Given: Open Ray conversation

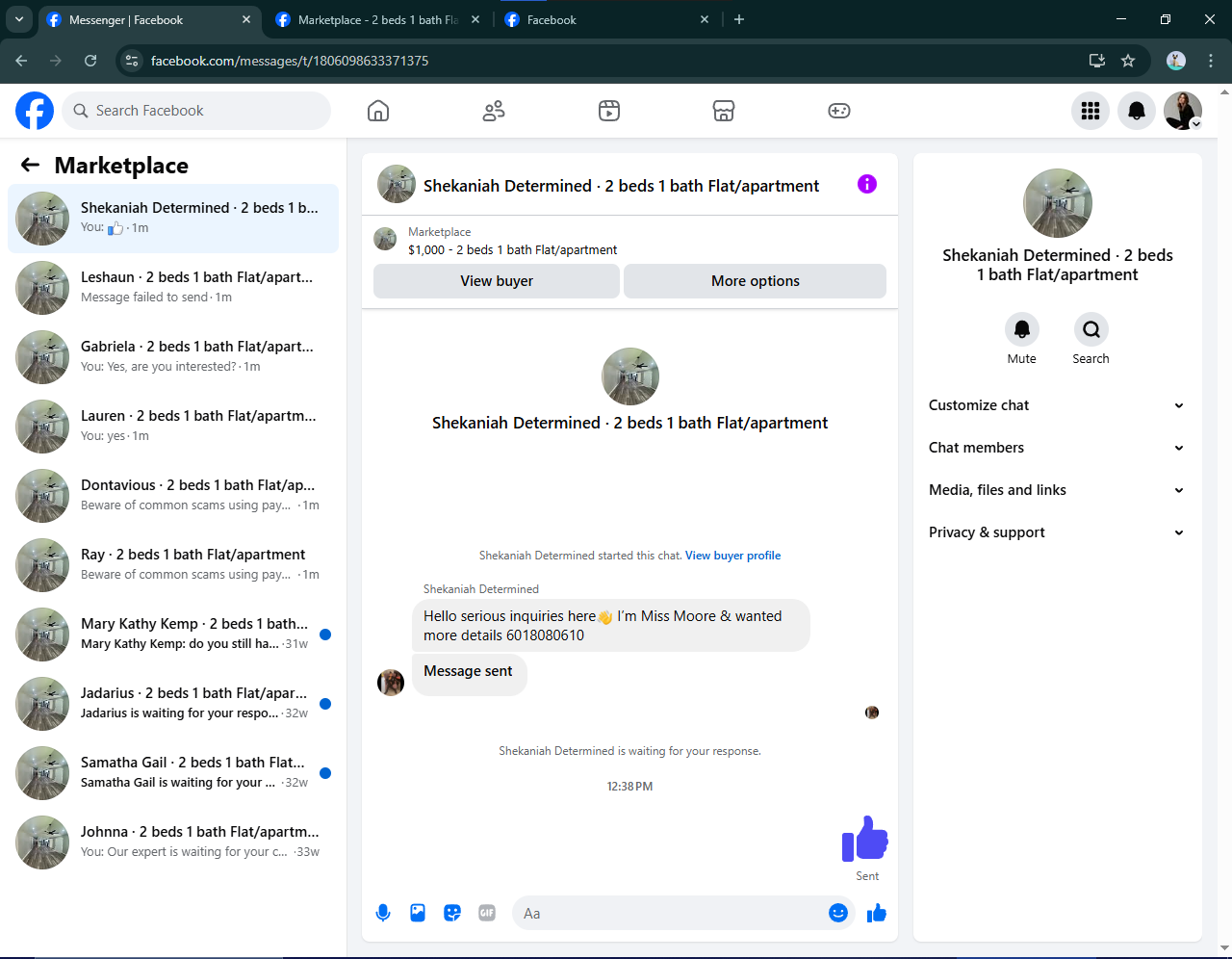Looking at the screenshot, I should point(173,565).
